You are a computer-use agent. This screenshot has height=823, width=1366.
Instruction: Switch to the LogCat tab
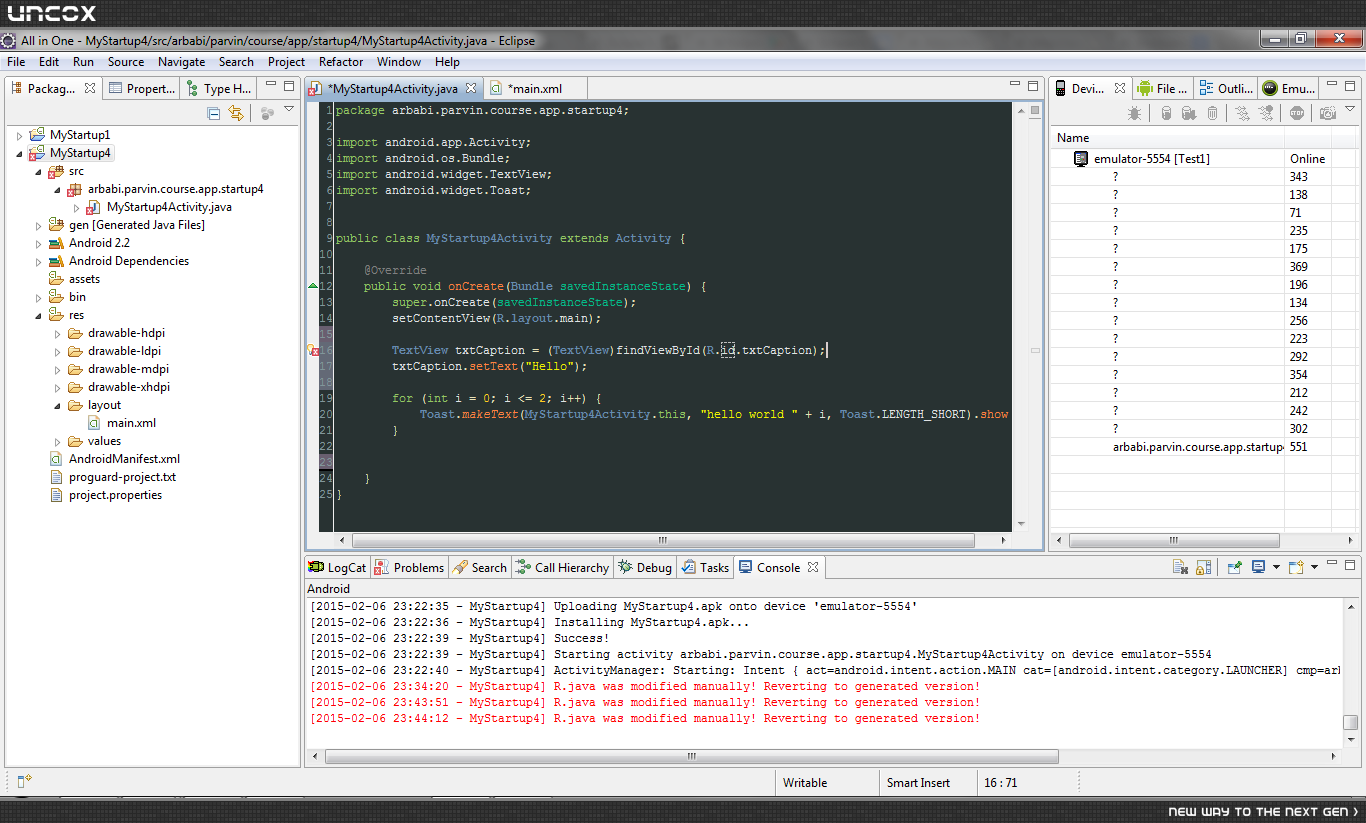click(338, 567)
